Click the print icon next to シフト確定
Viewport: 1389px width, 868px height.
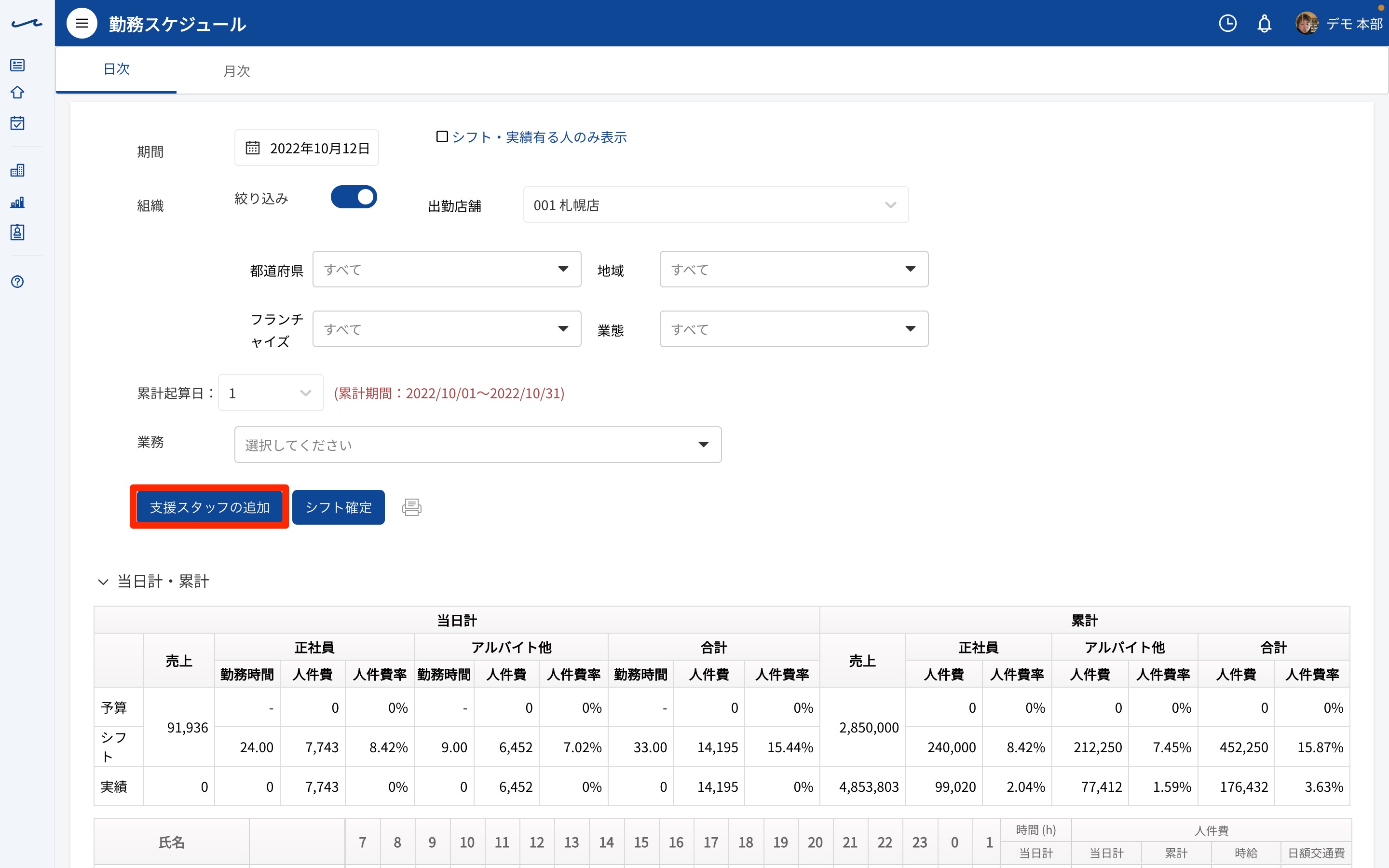point(411,507)
